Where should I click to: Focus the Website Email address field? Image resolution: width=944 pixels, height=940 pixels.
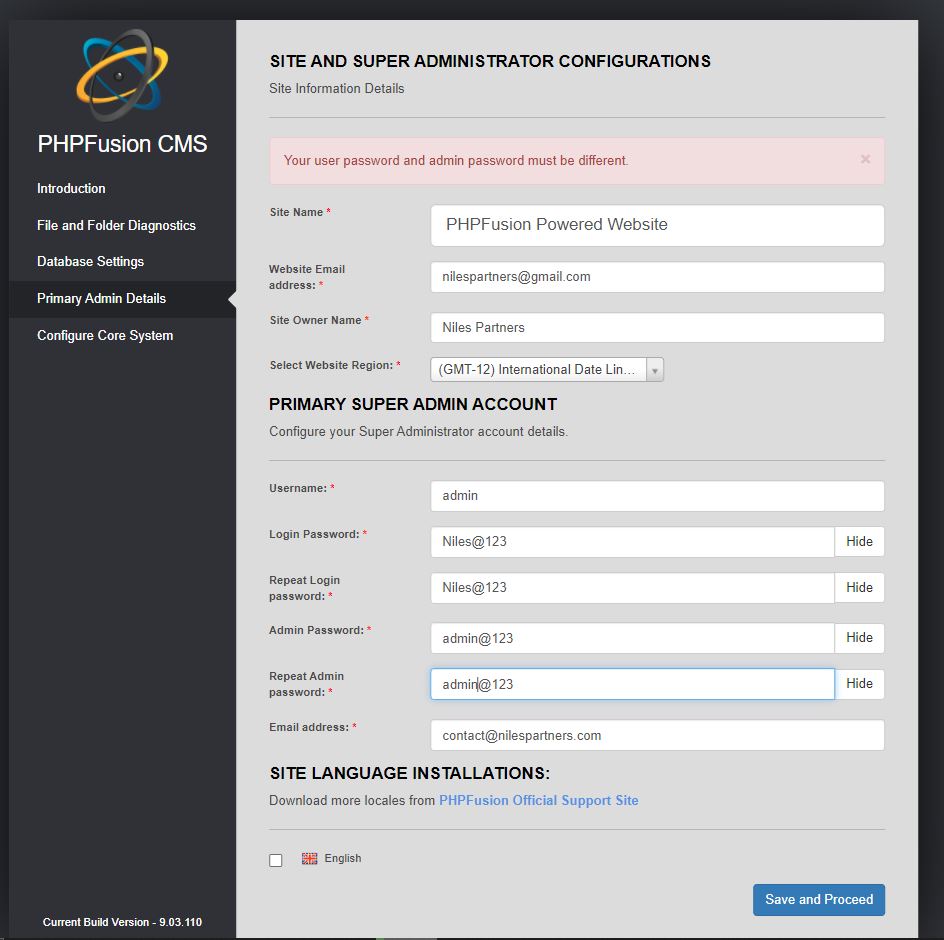pyautogui.click(x=657, y=277)
